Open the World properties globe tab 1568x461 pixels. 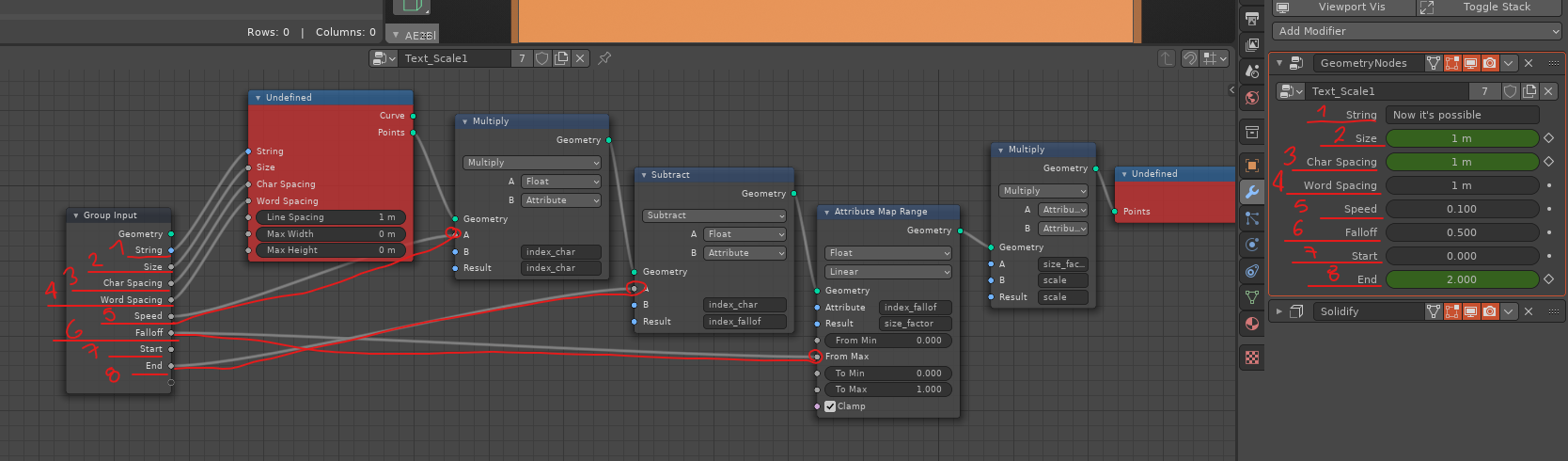pyautogui.click(x=1252, y=98)
